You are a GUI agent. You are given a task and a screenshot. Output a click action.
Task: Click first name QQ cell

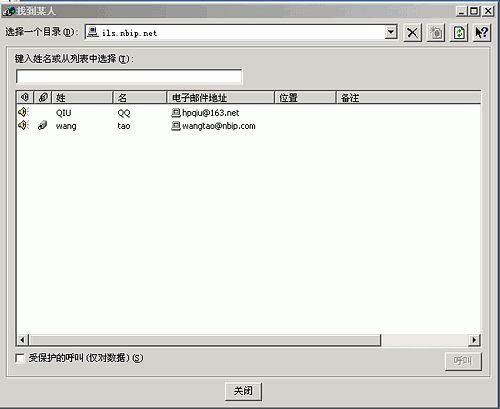tap(124, 113)
